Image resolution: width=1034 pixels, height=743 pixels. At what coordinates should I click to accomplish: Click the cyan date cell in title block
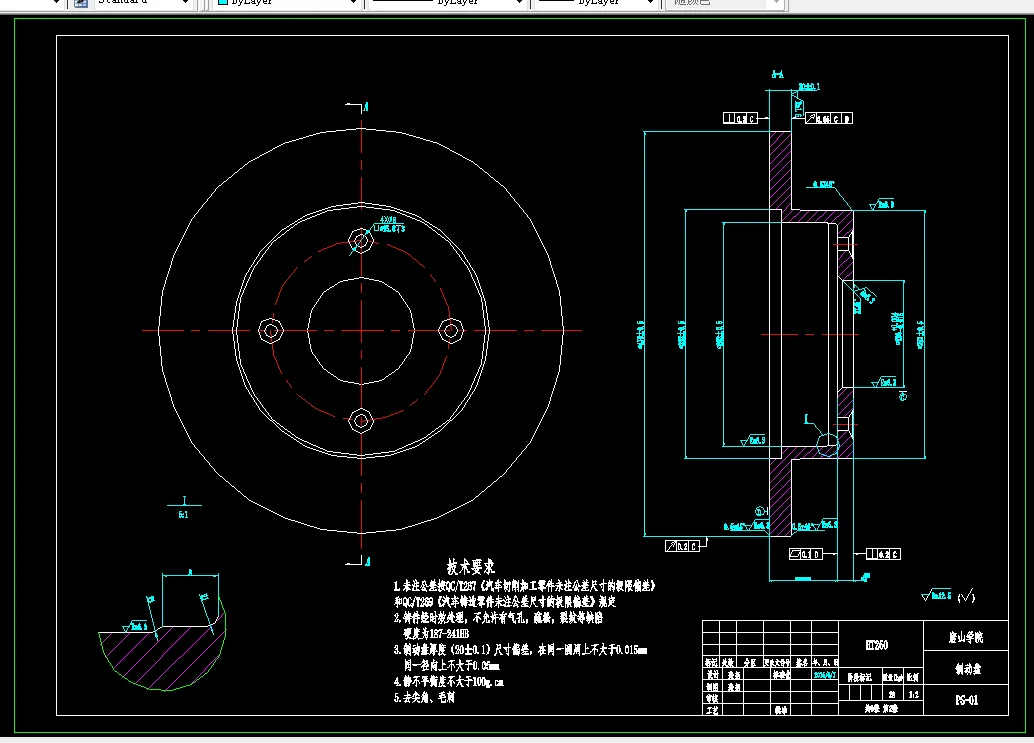point(824,675)
